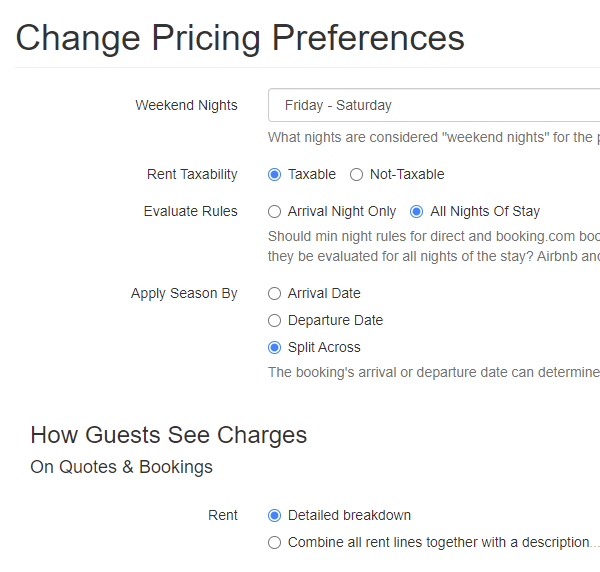
Task: Choose All Nights Of Stay option
Action: 416,212
